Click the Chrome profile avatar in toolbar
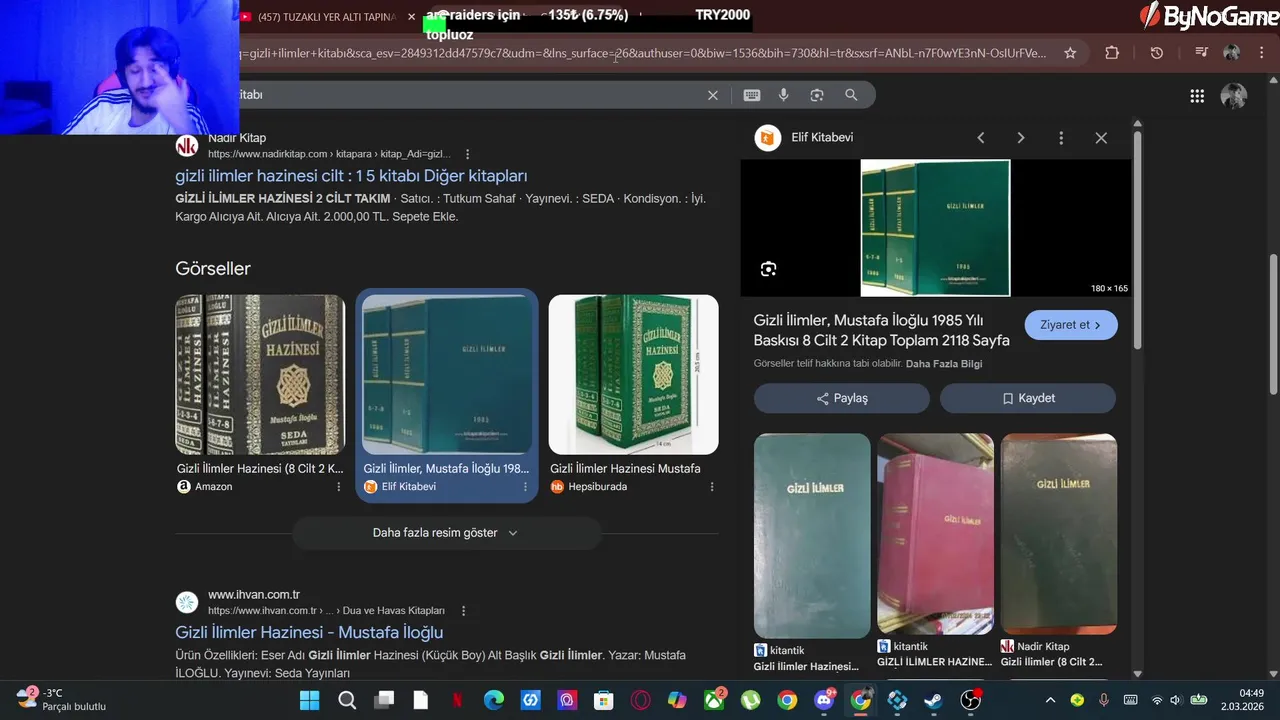Image resolution: width=1280 pixels, height=720 pixels. coord(1232,53)
